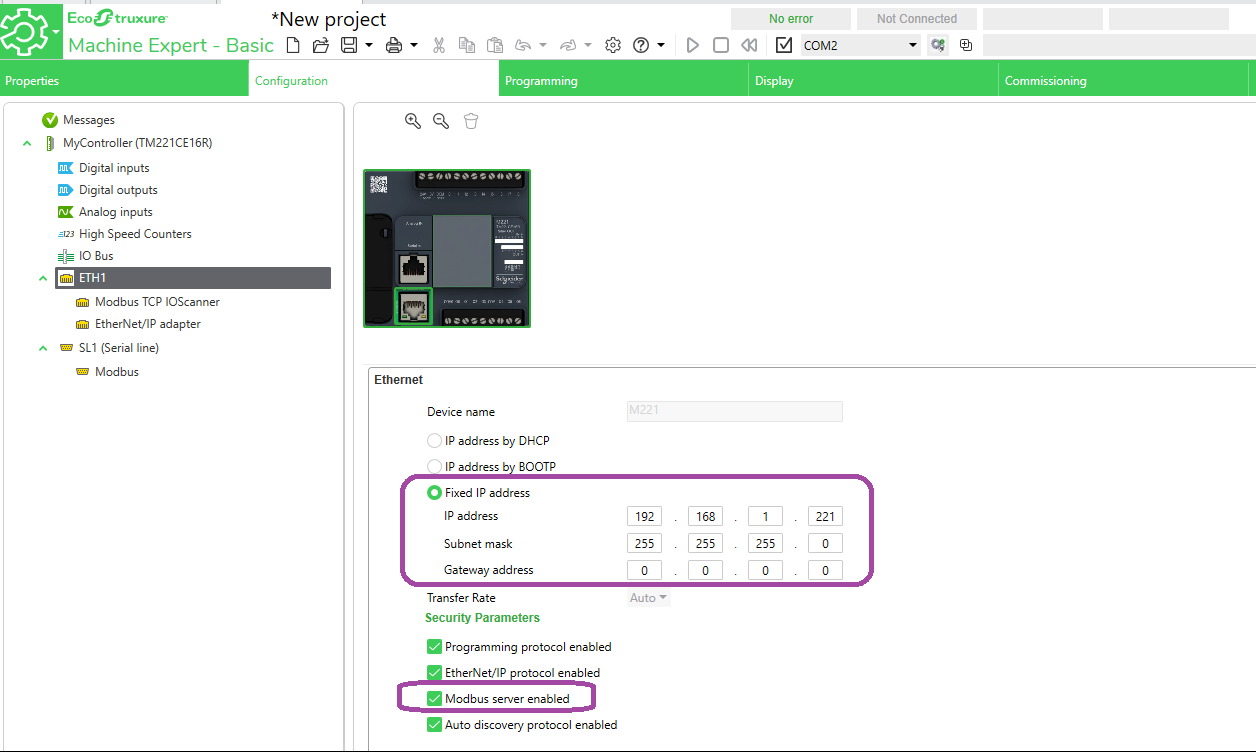Open the undo history dropdown arrow
Viewport: 1256px width, 752px height.
coord(543,45)
